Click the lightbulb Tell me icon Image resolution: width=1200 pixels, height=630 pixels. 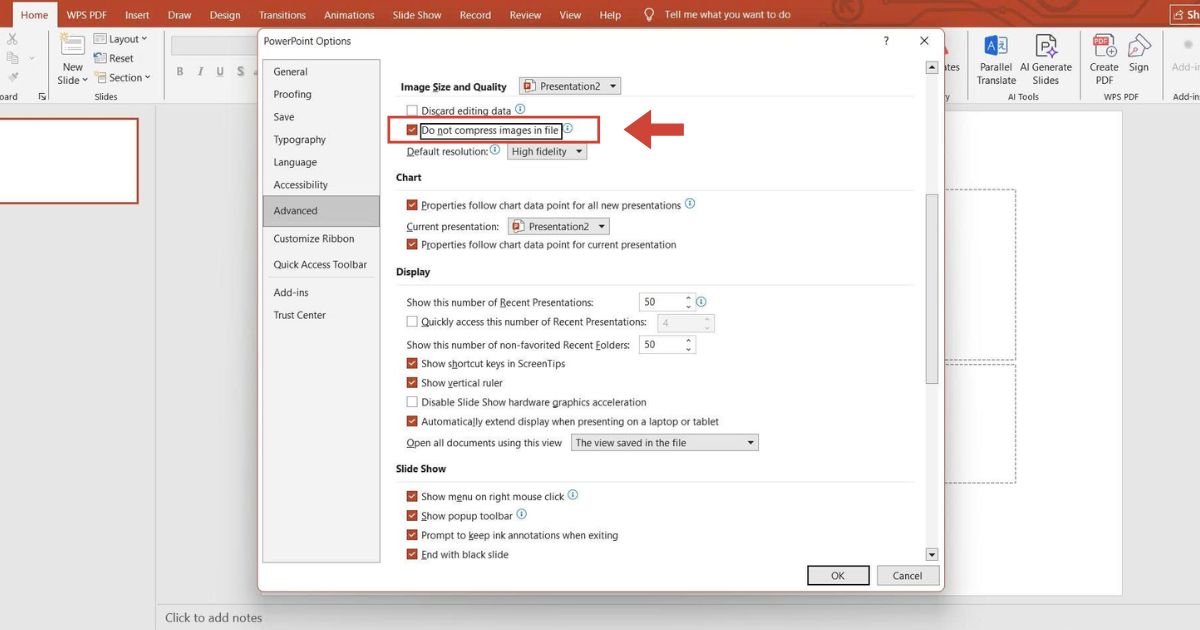click(x=649, y=15)
